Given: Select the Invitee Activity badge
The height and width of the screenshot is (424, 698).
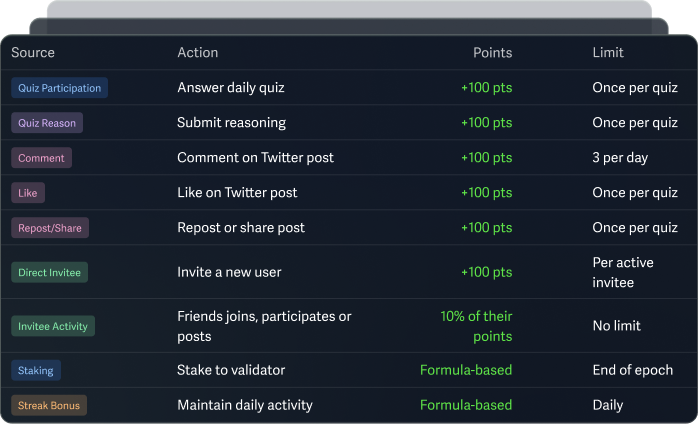Looking at the screenshot, I should (x=53, y=326).
